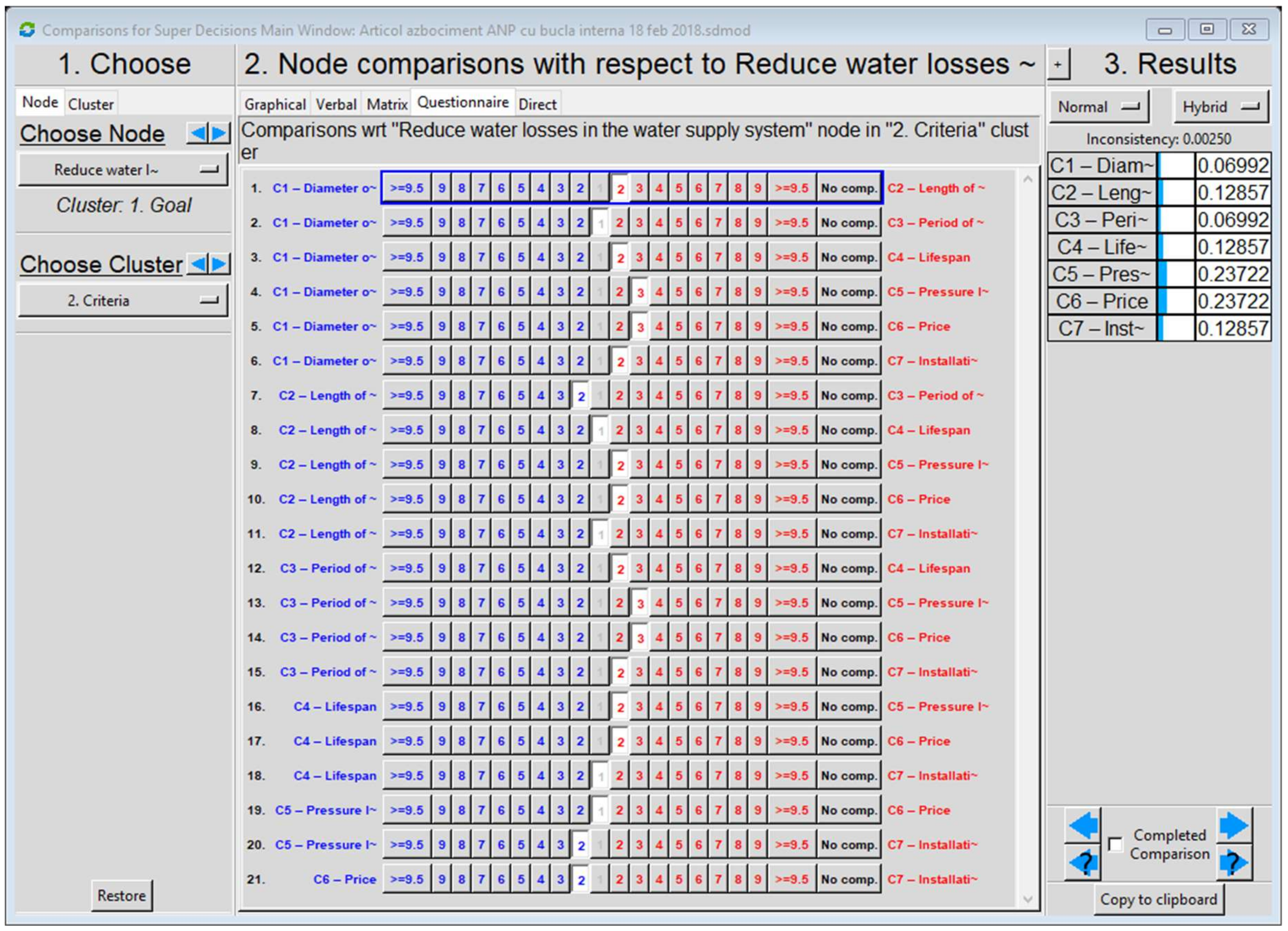Check the Completed Comparison checkbox
The height and width of the screenshot is (931, 1288).
(1116, 845)
